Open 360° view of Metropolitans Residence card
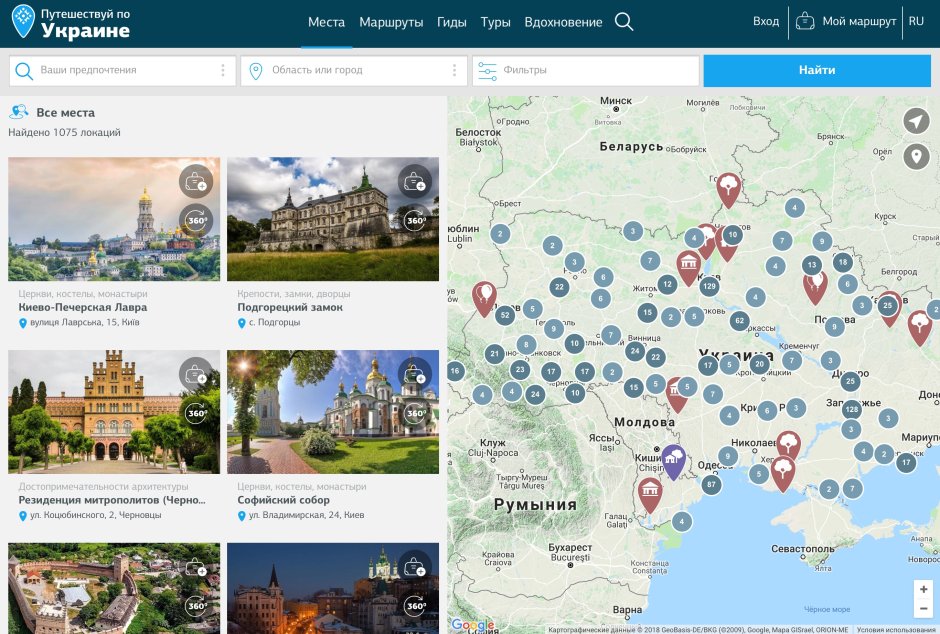The height and width of the screenshot is (634, 940). click(196, 413)
